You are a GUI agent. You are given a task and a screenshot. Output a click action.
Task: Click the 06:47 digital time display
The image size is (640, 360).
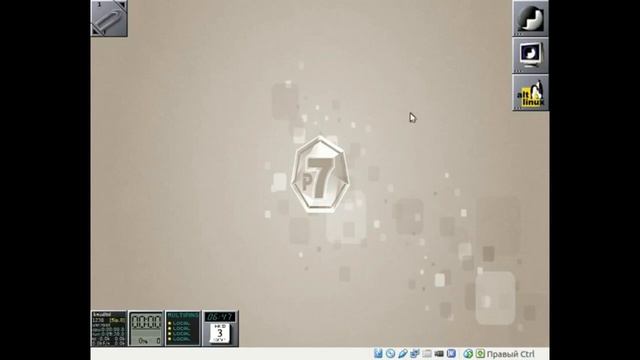(x=220, y=317)
